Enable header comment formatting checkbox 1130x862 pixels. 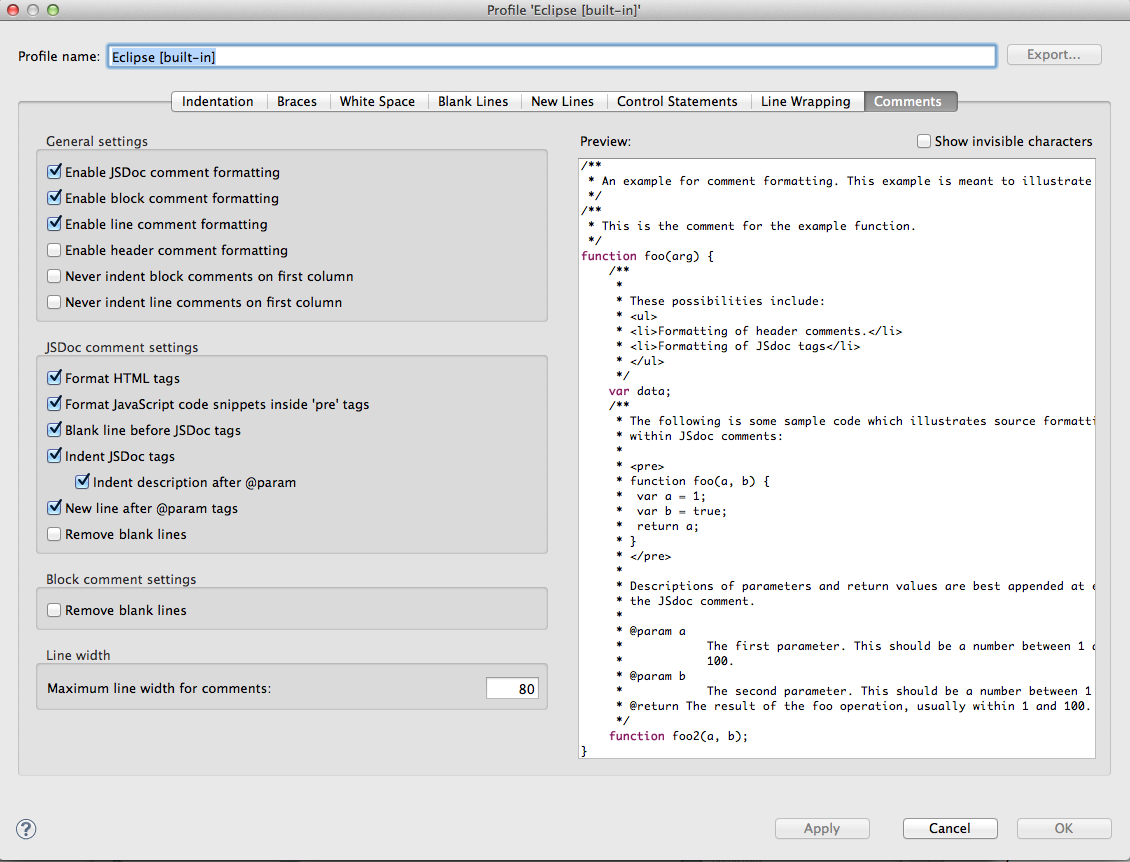(55, 250)
